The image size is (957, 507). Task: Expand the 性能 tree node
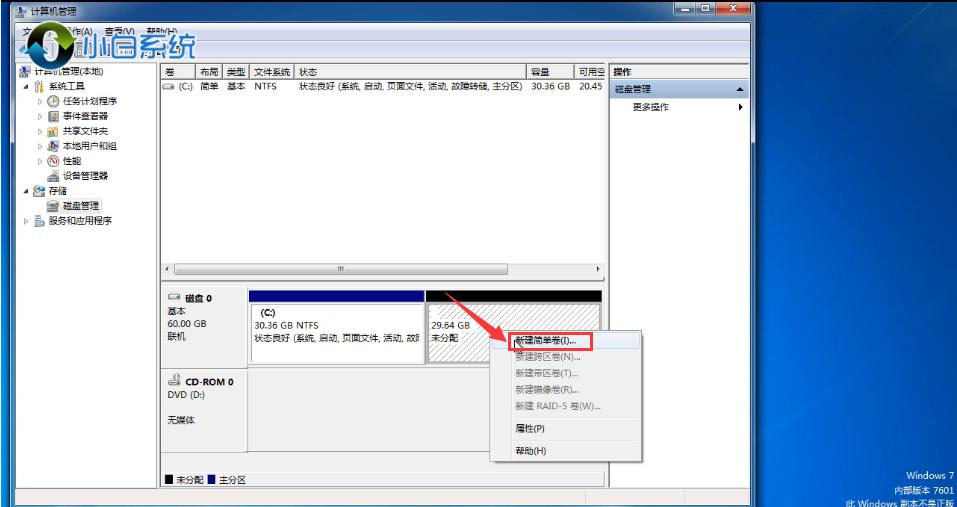(x=40, y=161)
